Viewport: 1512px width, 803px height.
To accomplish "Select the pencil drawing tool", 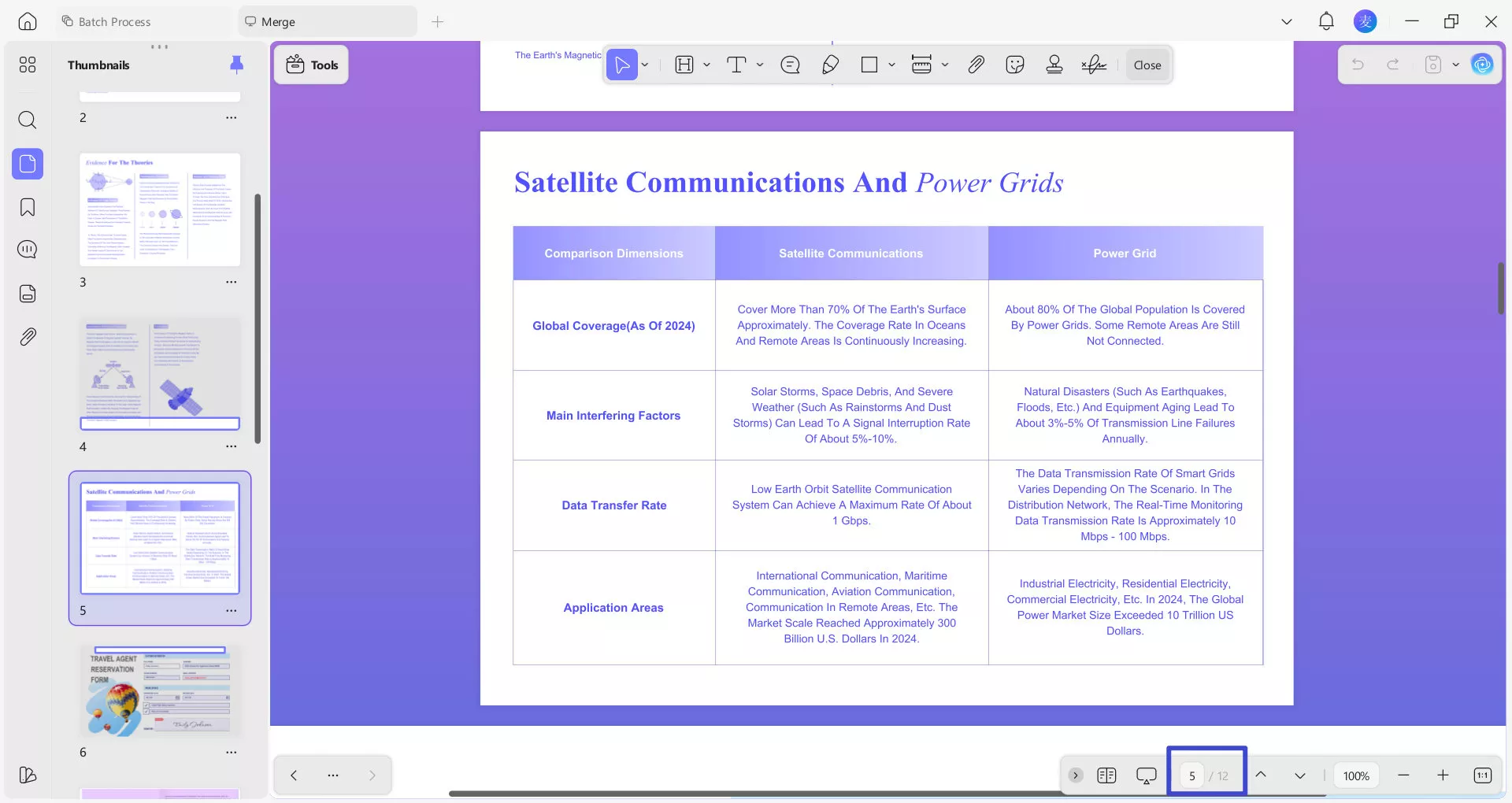I will (x=830, y=65).
